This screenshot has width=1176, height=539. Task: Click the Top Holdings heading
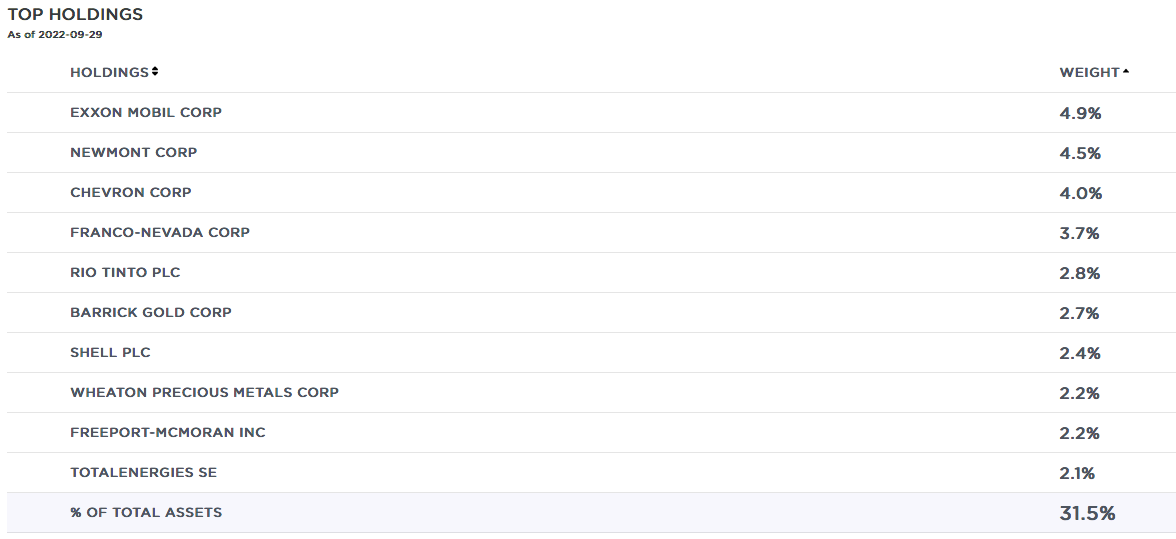tap(75, 14)
